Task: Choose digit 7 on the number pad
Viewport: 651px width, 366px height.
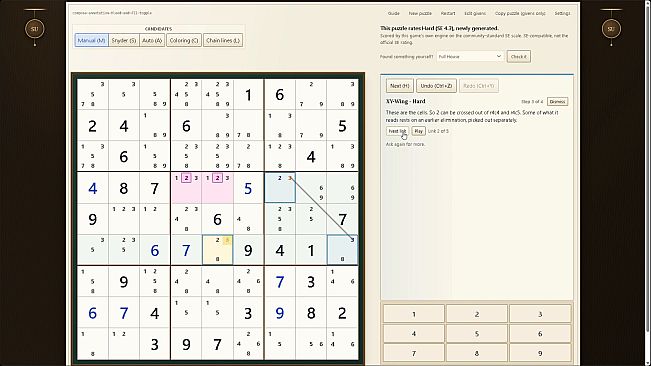Action: pos(414,354)
